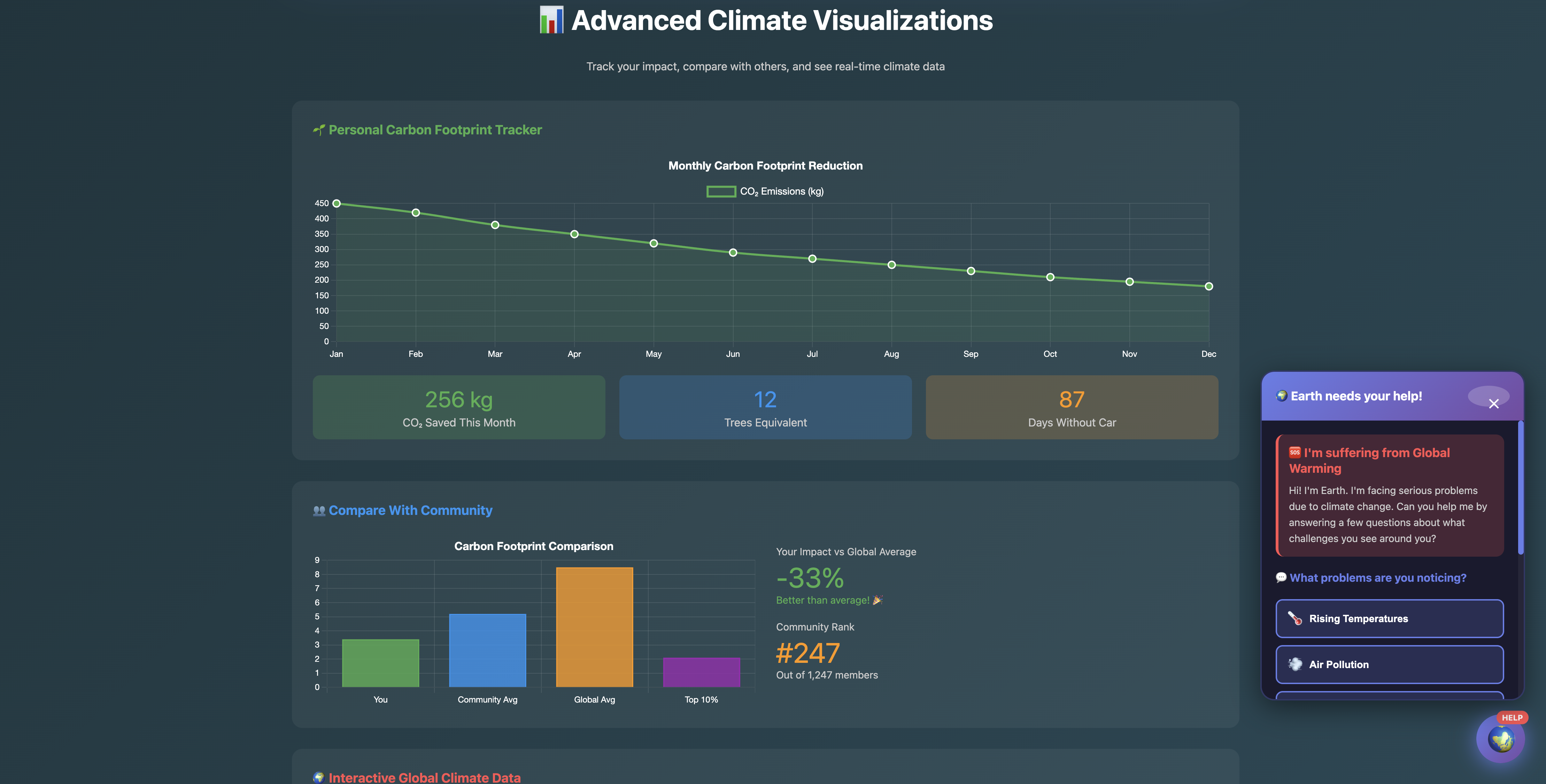The image size is (1546, 784).
Task: Click the popup panel scrollbar
Action: pyautogui.click(x=1520, y=487)
